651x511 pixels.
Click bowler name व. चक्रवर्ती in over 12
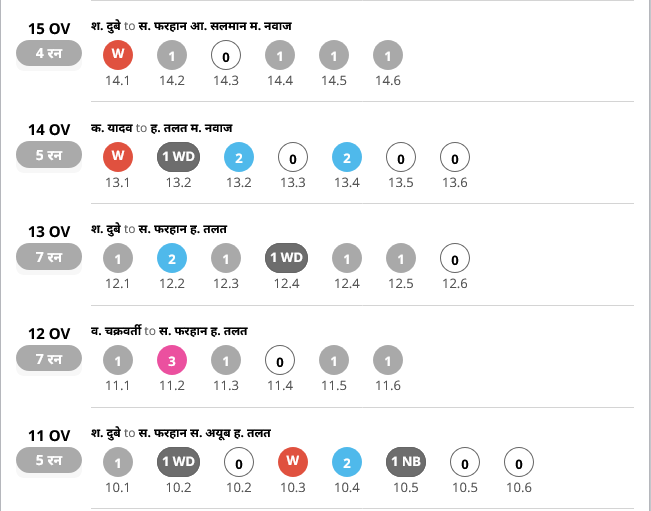point(115,331)
